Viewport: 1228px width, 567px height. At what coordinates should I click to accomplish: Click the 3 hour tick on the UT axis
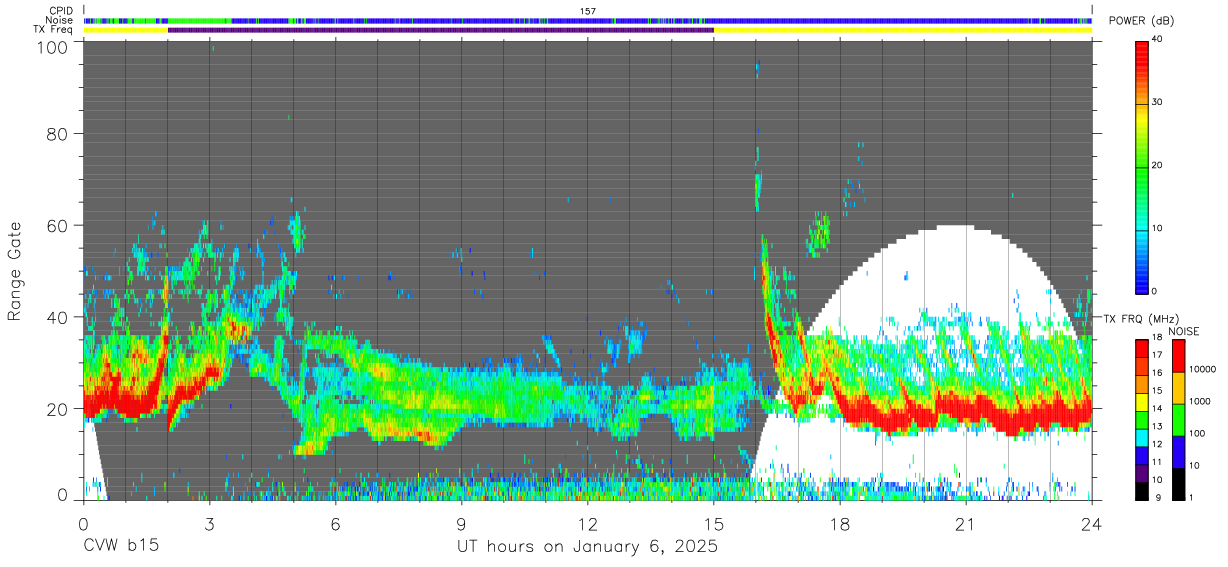(x=210, y=523)
